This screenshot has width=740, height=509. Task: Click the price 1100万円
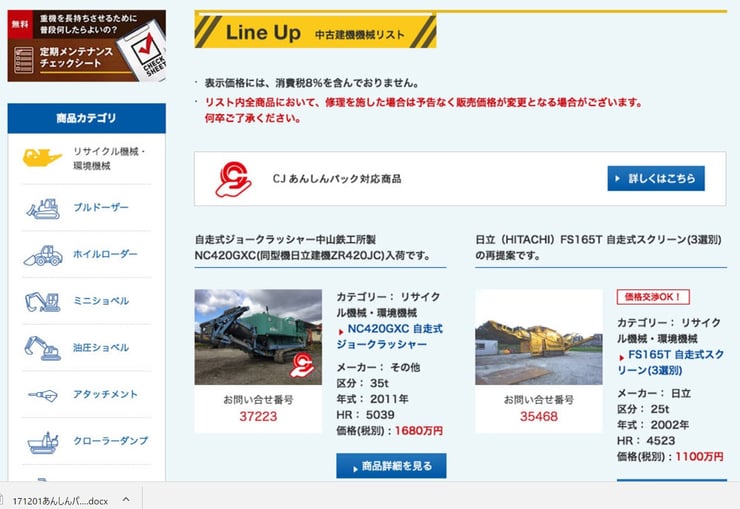[x=699, y=457]
